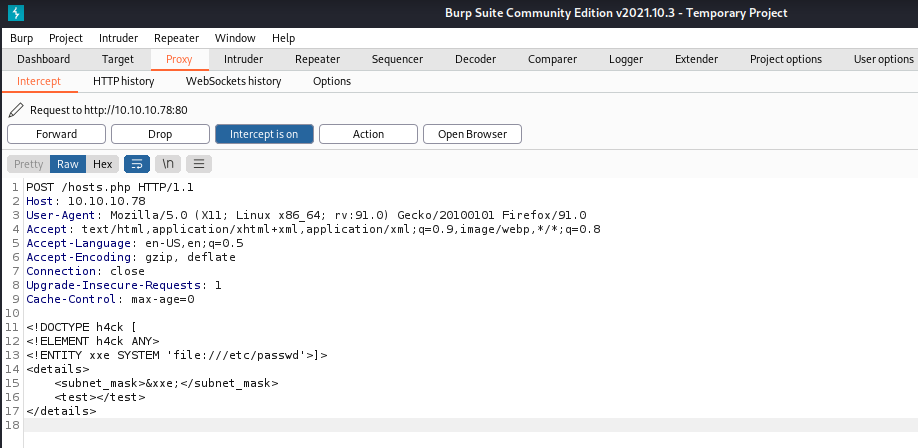Click the Burp Suite logo icon in title bar
Image resolution: width=918 pixels, height=448 pixels.
[x=16, y=12]
